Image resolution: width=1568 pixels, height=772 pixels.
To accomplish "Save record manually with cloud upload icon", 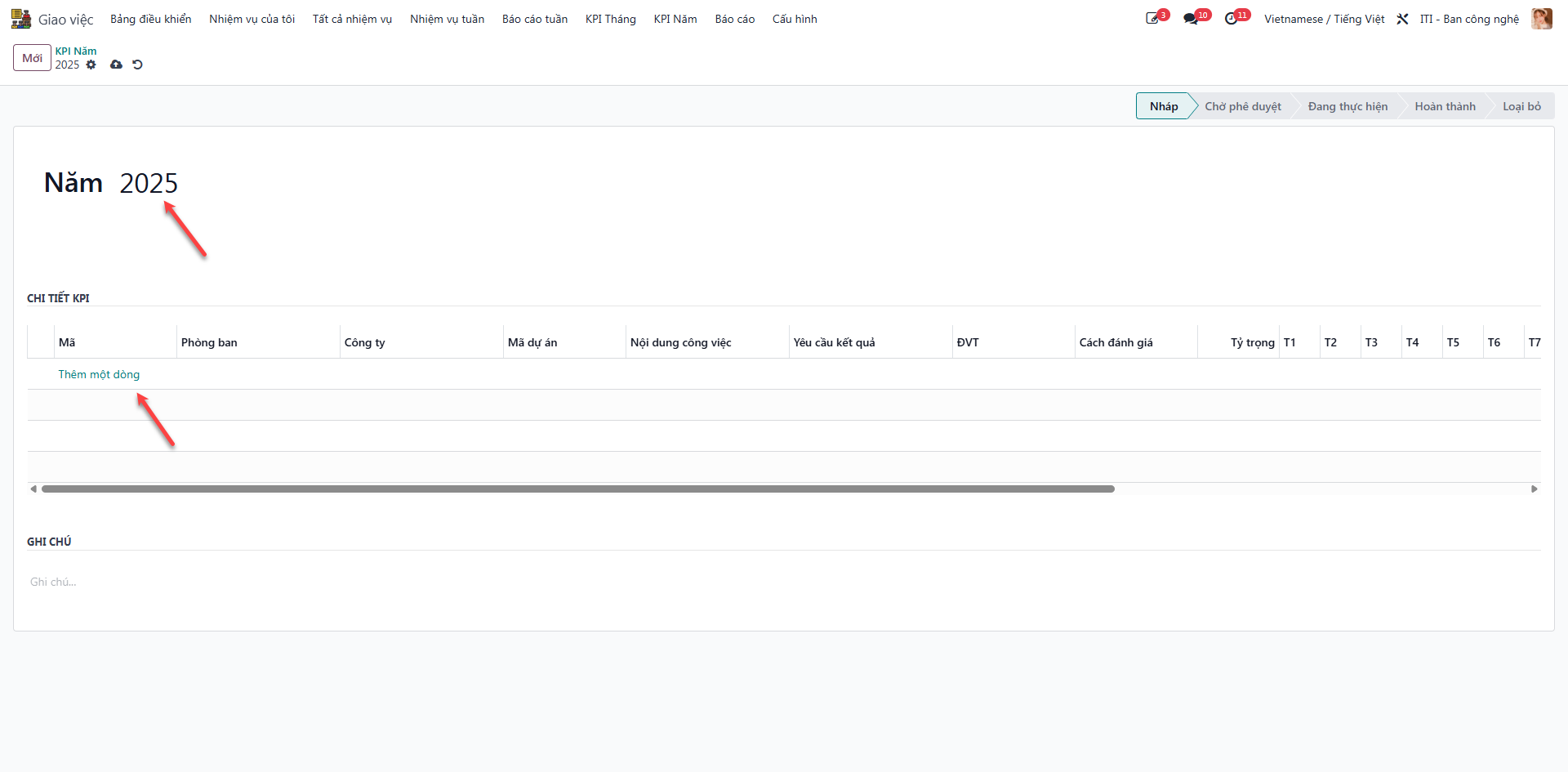I will click(x=116, y=65).
